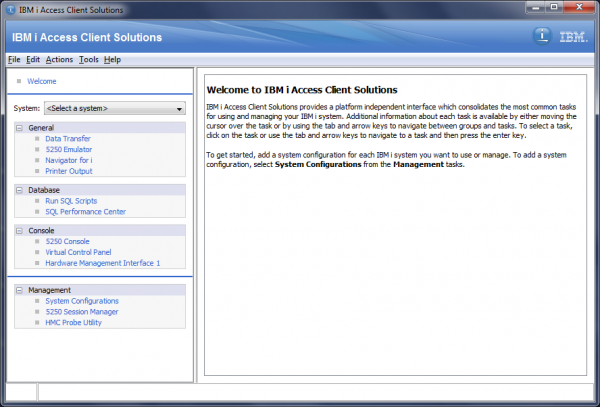Click the bullet icon beside Run SQL Scripts

point(37,201)
